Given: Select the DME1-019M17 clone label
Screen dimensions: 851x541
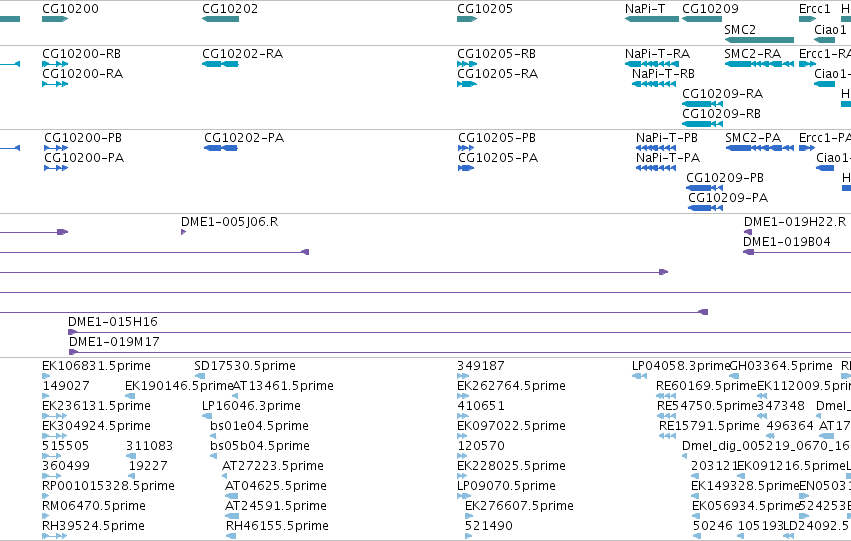Looking at the screenshot, I should pyautogui.click(x=114, y=342).
